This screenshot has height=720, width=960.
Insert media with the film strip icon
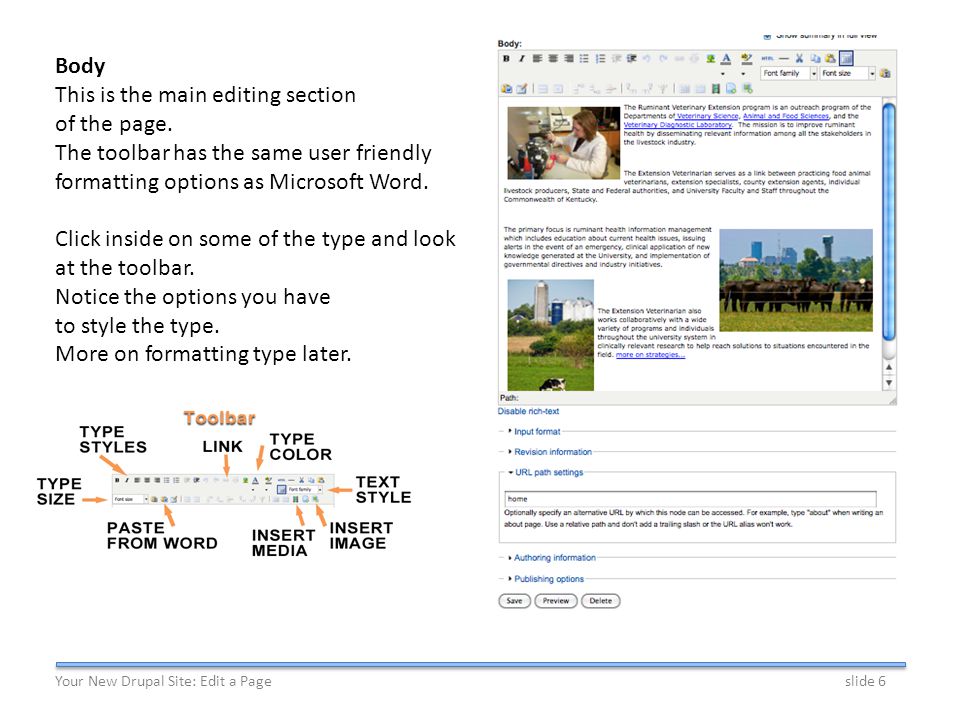(x=715, y=89)
